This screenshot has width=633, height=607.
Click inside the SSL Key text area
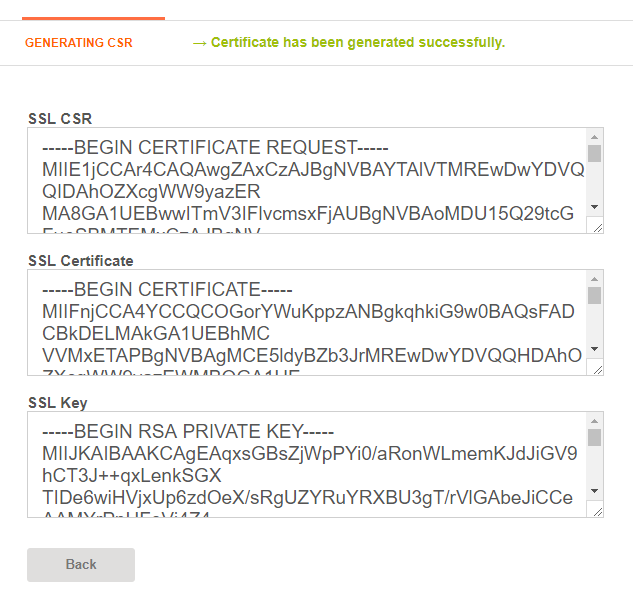tap(307, 465)
